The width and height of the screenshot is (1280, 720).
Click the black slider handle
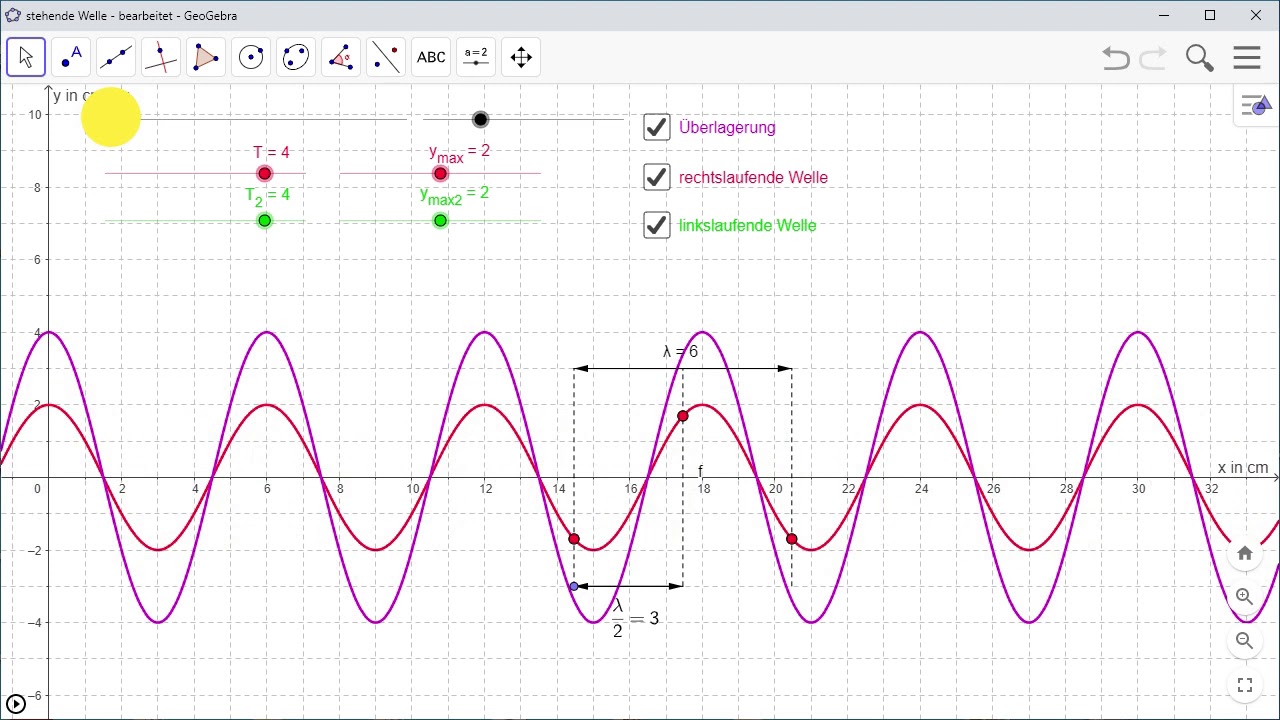tap(481, 120)
